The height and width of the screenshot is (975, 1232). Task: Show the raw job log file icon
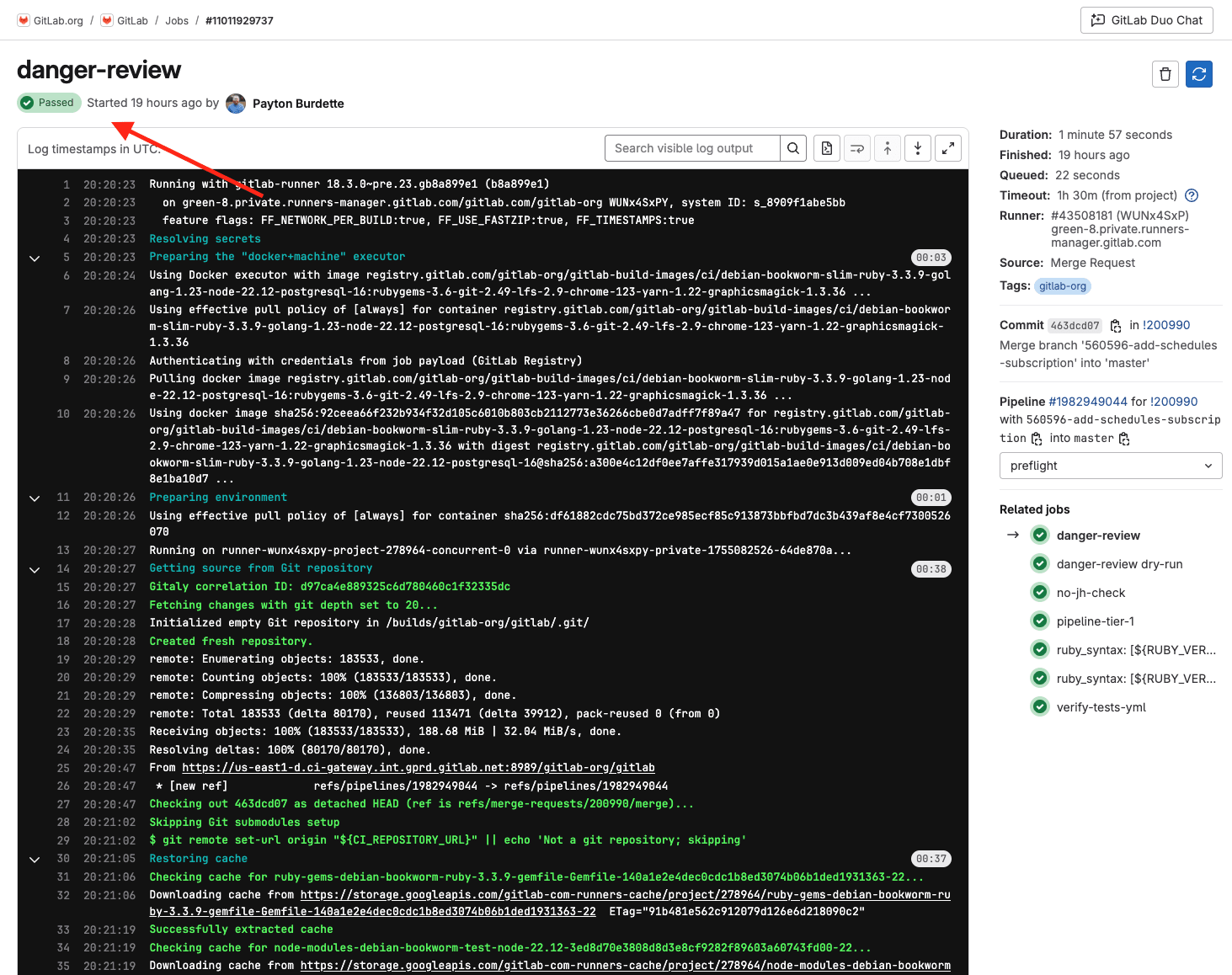(x=827, y=148)
